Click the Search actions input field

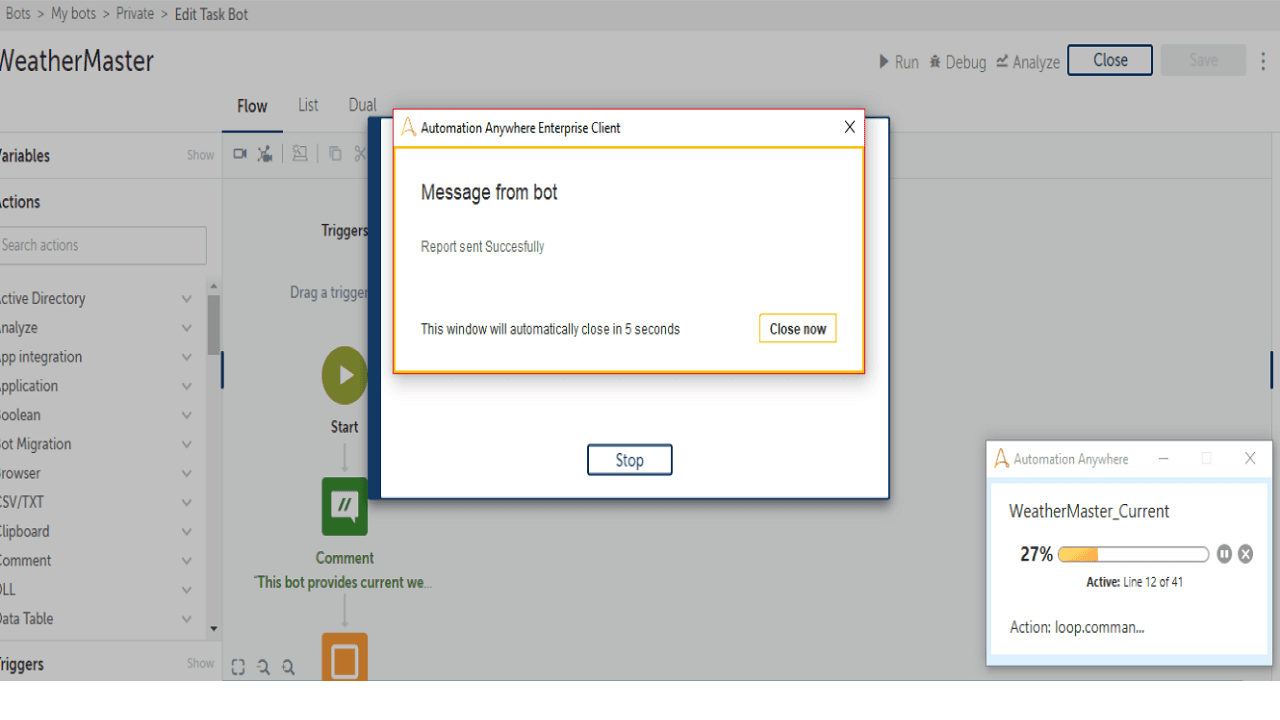tap(102, 245)
